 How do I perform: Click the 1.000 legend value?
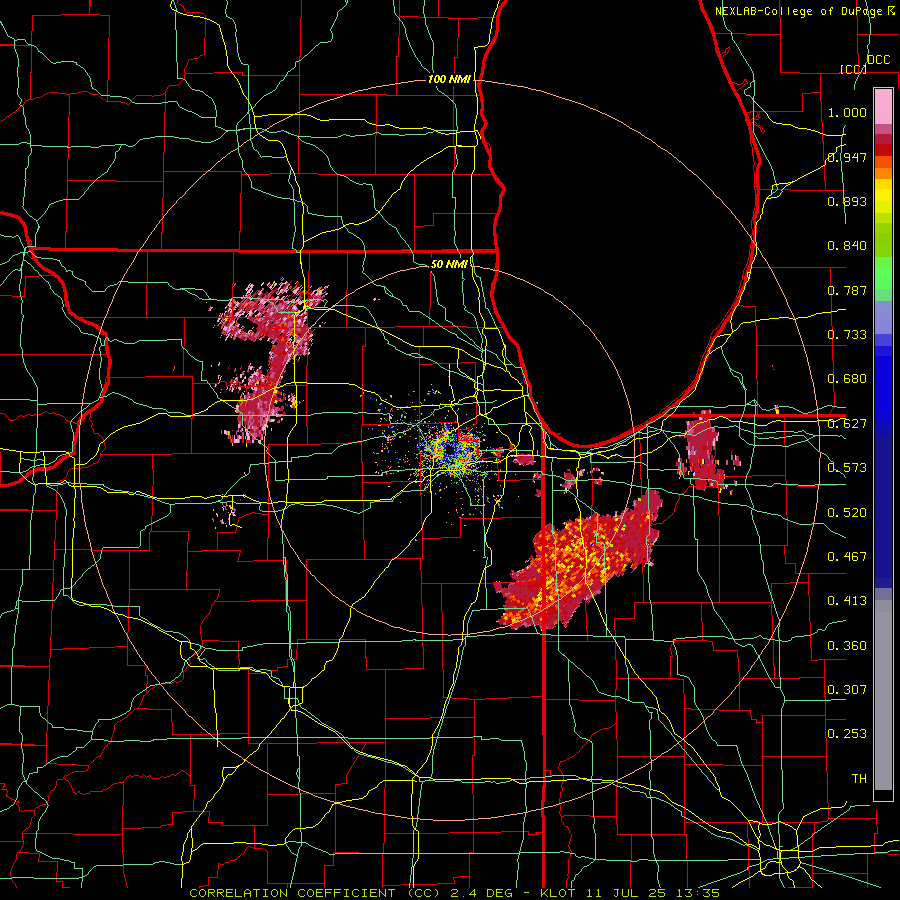point(847,112)
